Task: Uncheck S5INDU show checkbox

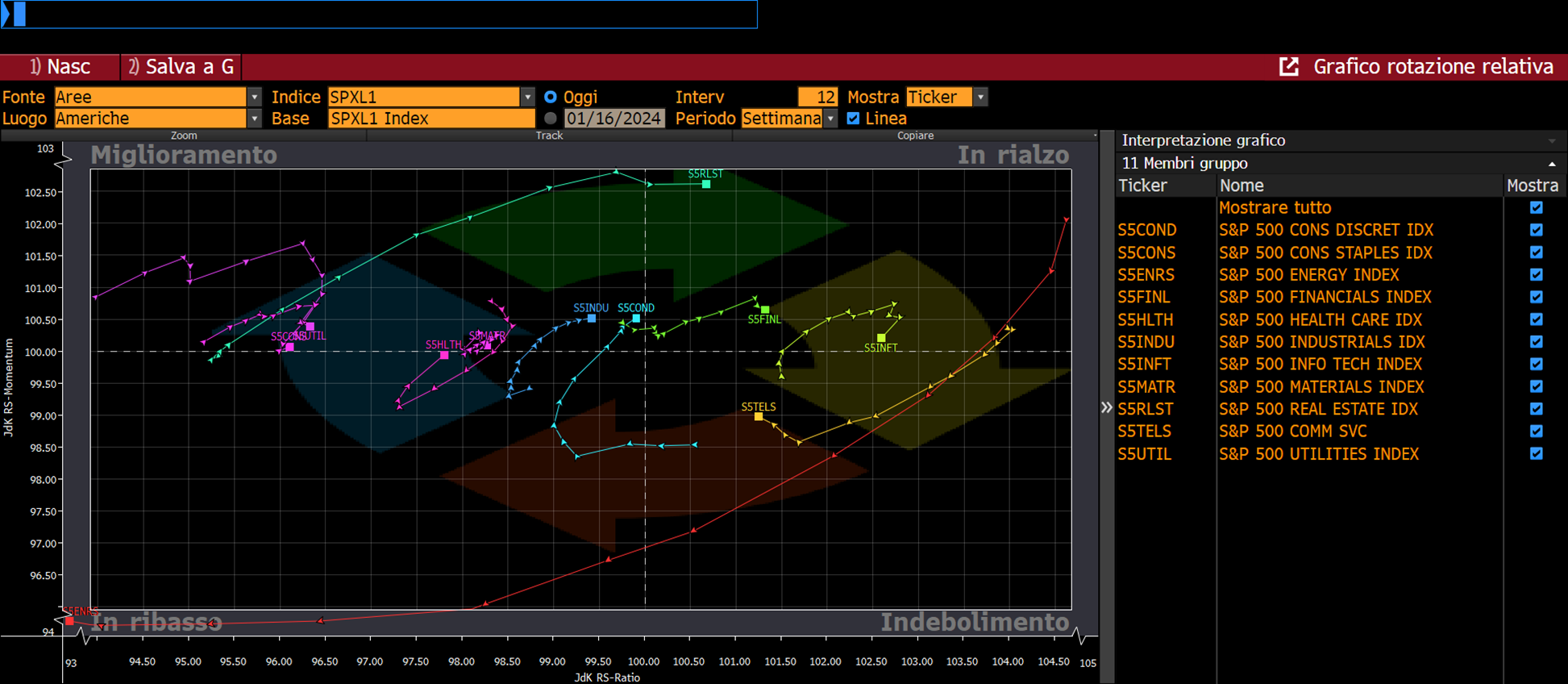Action: (1537, 342)
